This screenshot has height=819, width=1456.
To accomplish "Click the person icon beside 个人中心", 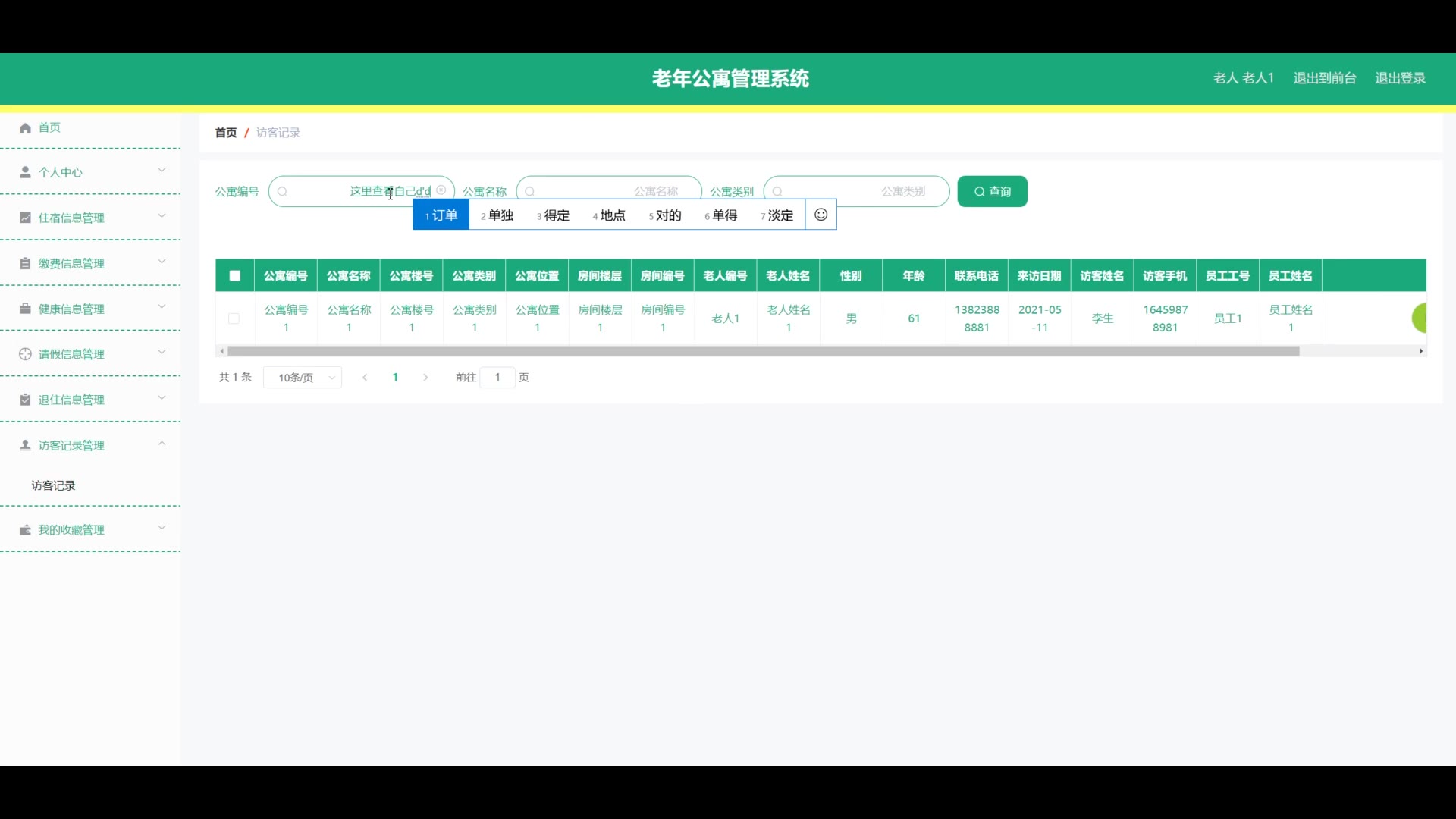I will pyautogui.click(x=25, y=172).
